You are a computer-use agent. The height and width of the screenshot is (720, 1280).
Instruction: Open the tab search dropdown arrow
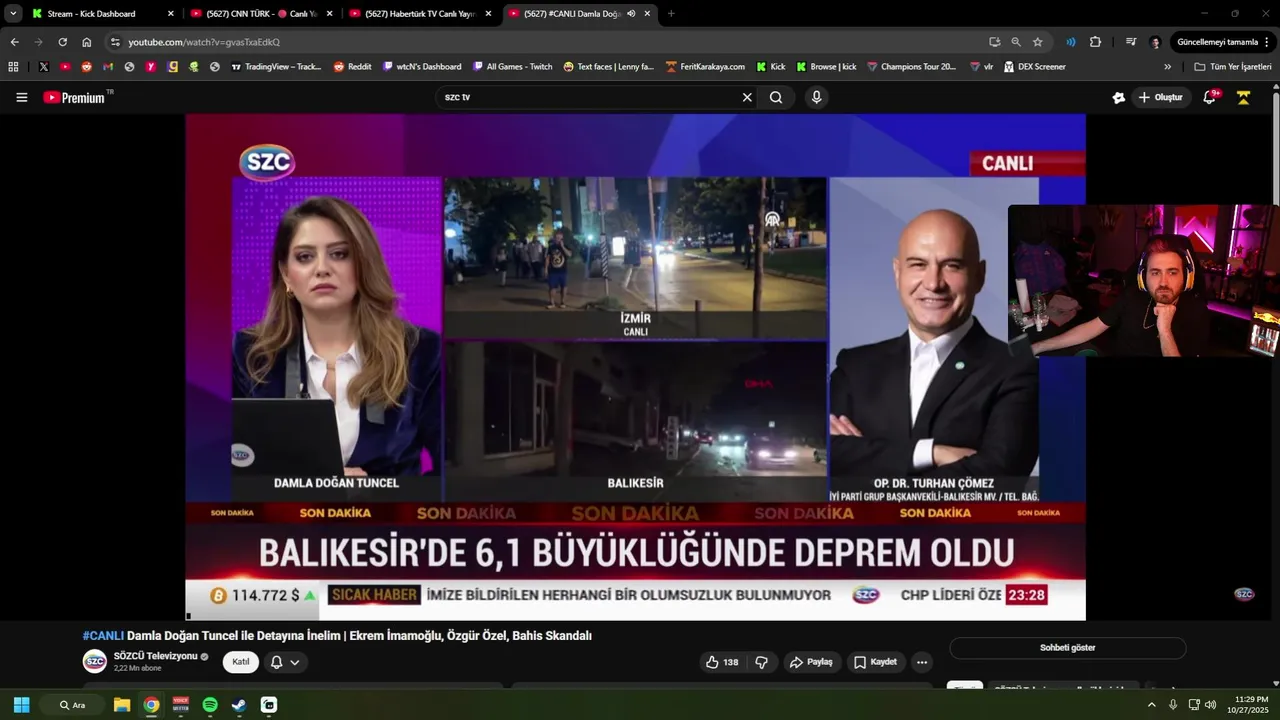click(13, 14)
